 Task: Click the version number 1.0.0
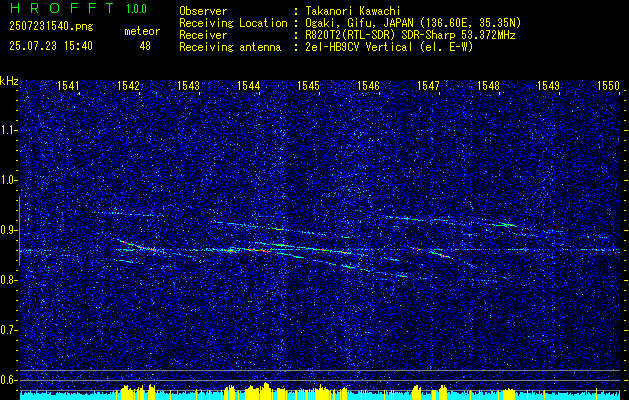tap(136, 9)
